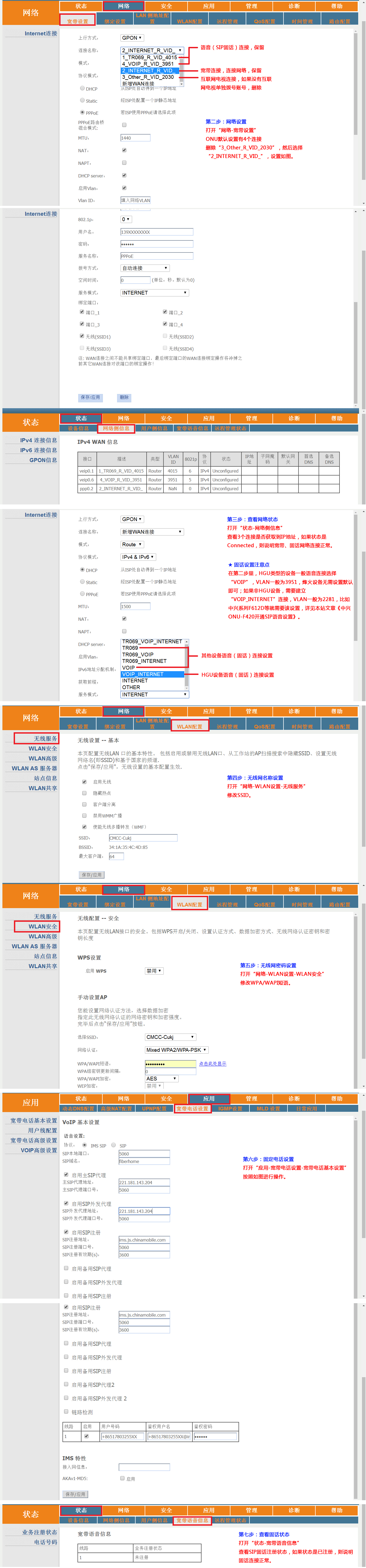The image size is (366, 1568).
Task: Open IPv4 连接信息 in sidebar
Action: (x=39, y=440)
